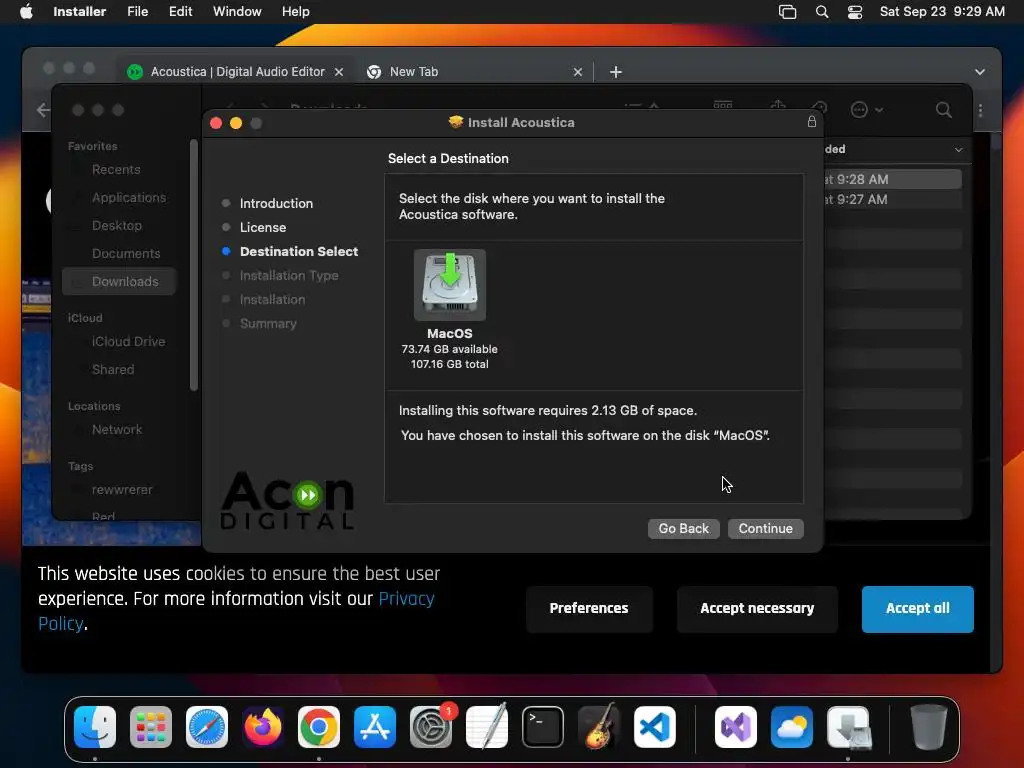Click the Finder window search icon

tap(944, 110)
